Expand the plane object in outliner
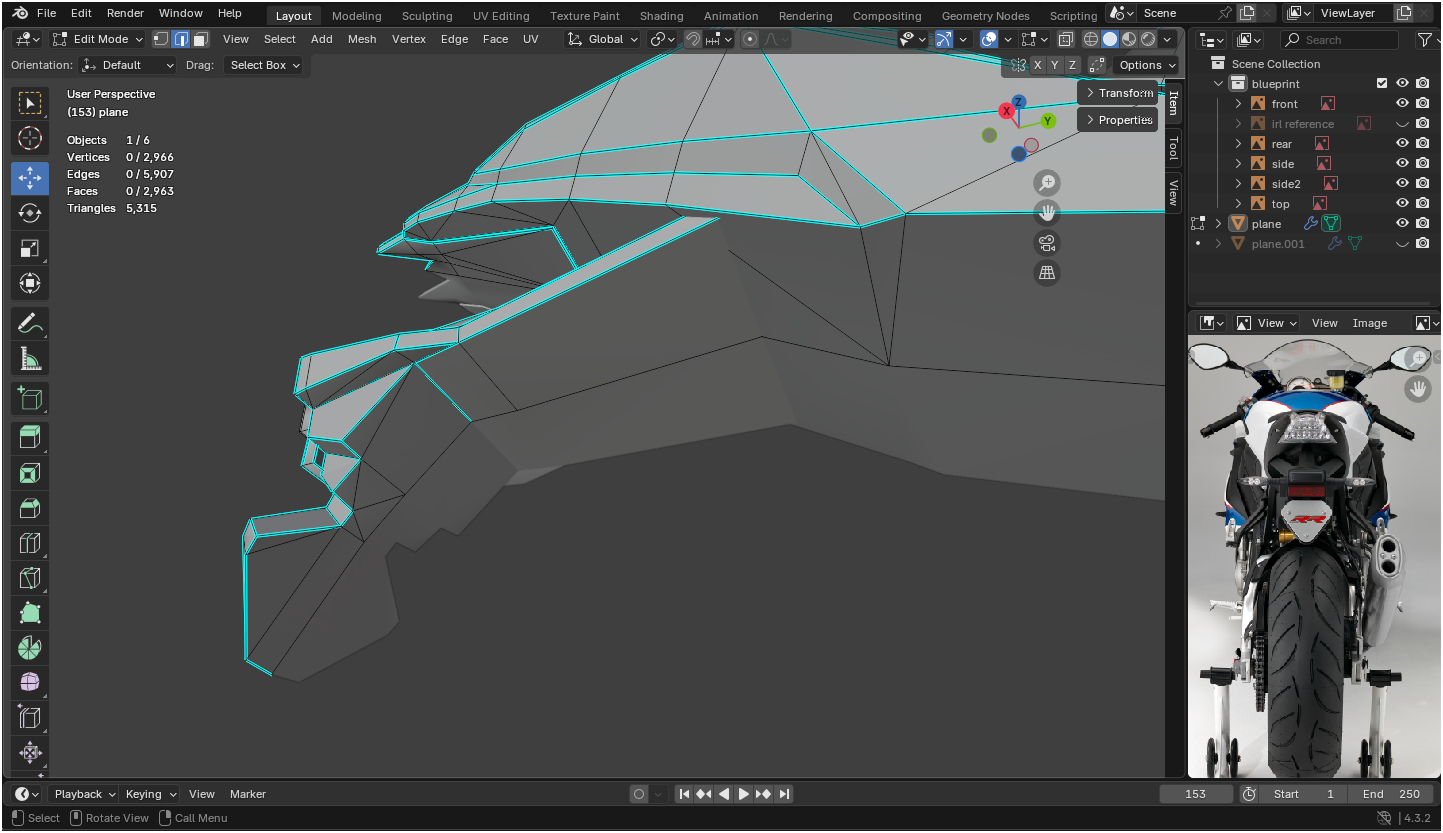 tap(1218, 224)
